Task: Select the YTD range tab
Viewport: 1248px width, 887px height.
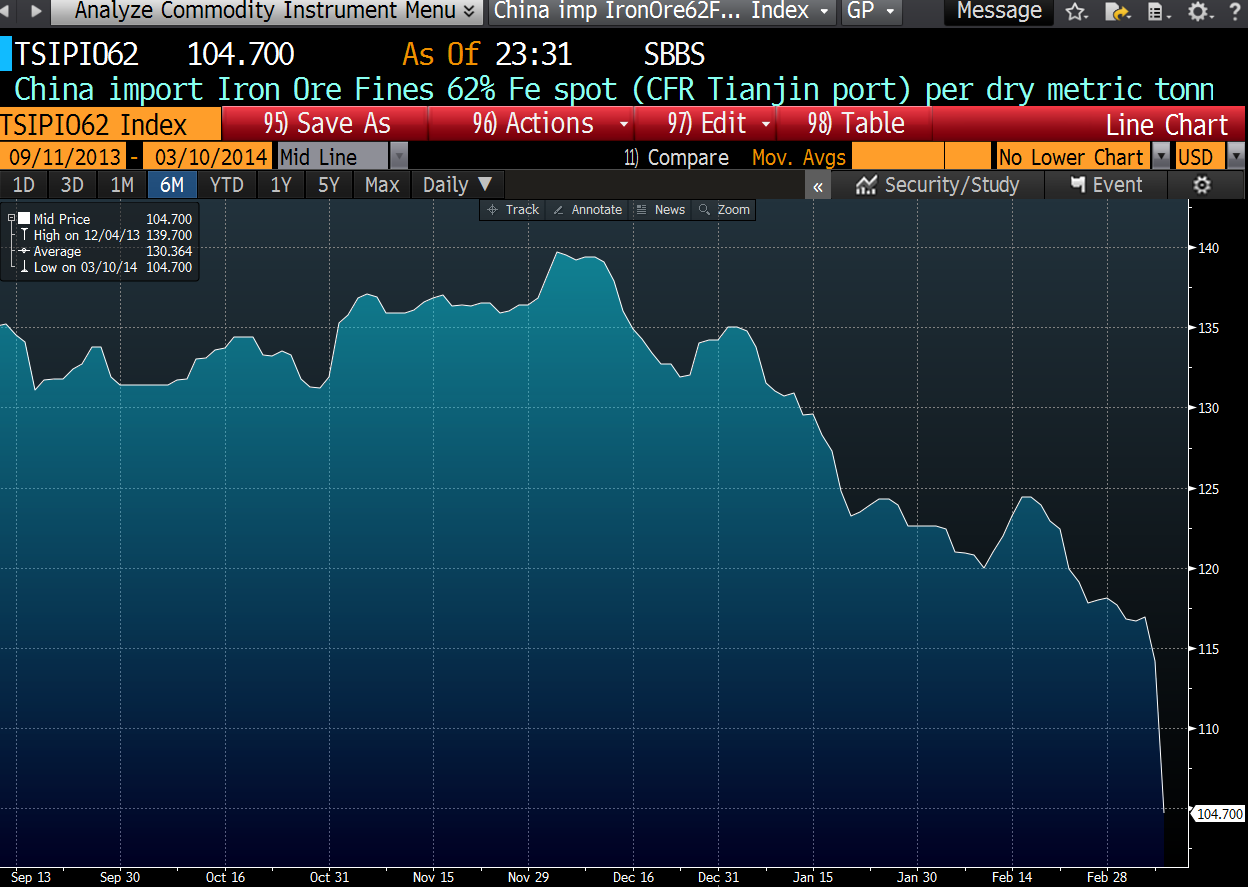Action: click(x=227, y=185)
